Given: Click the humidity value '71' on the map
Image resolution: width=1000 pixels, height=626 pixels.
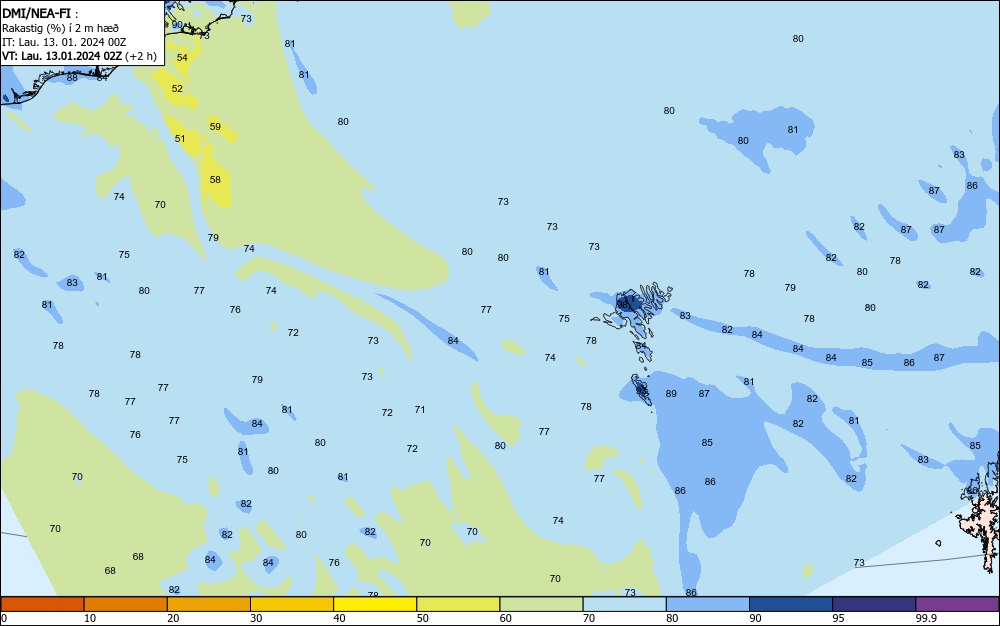Looking at the screenshot, I should point(420,410).
